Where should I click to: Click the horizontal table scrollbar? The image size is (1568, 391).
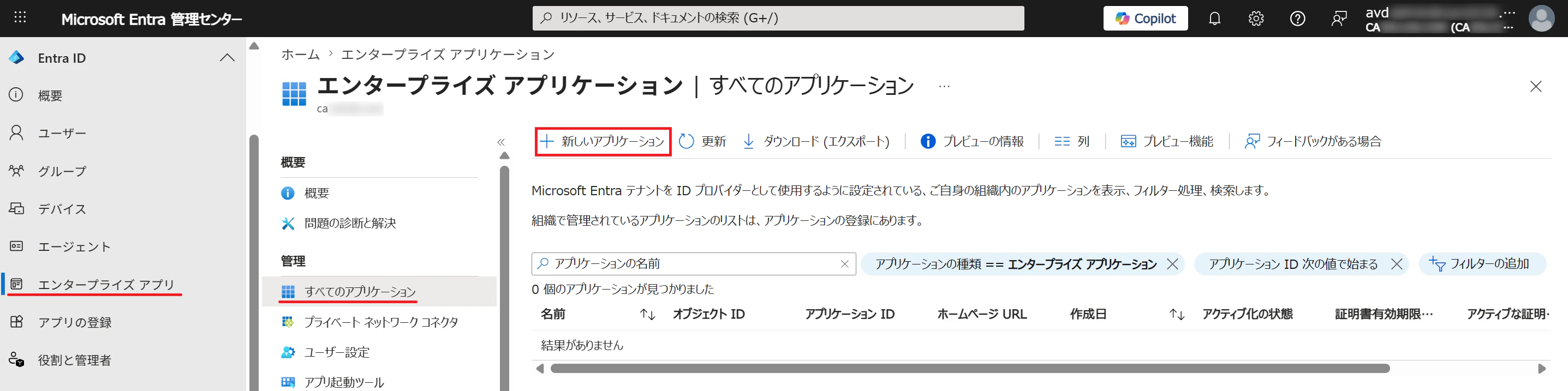tap(970, 368)
